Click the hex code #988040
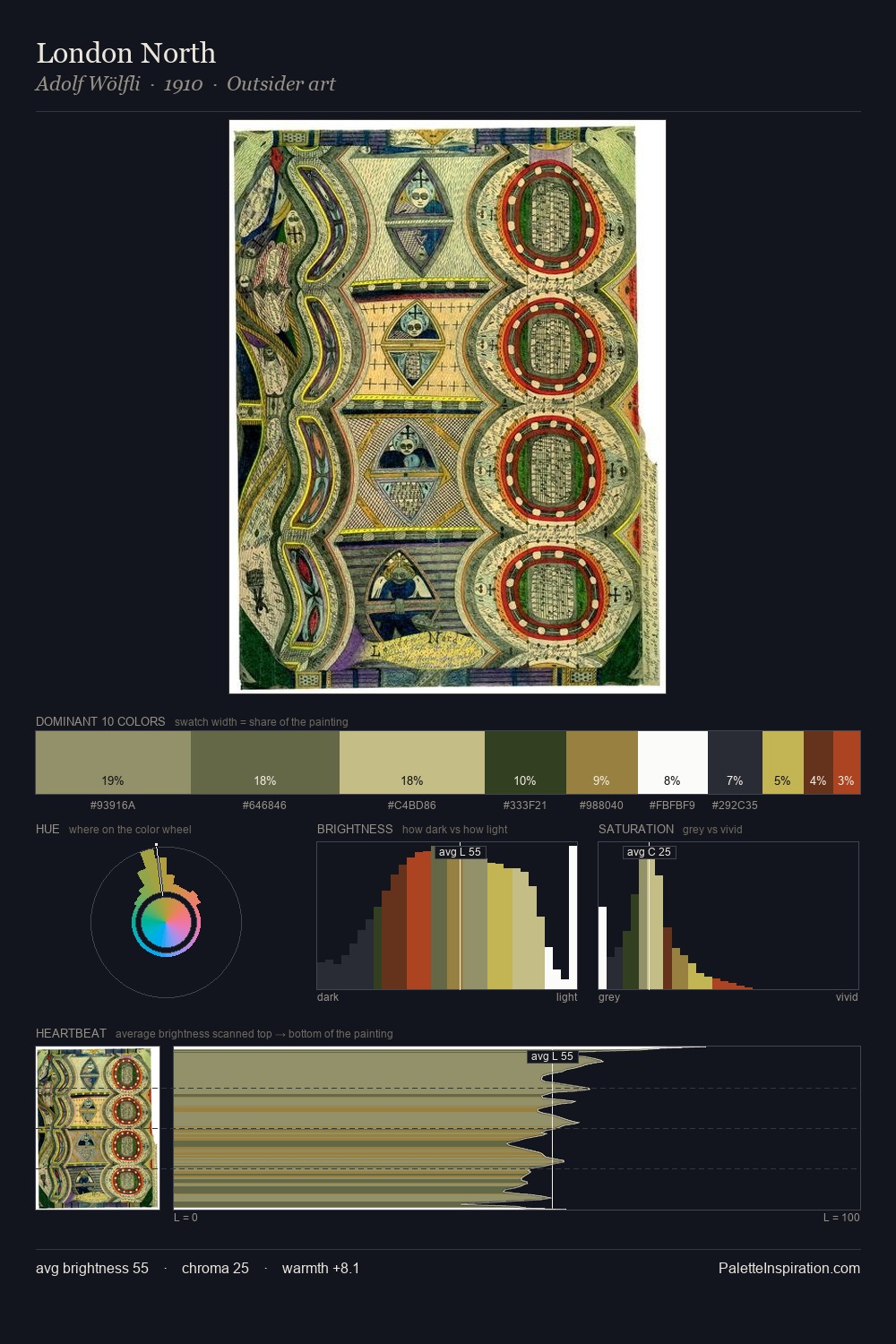This screenshot has width=896, height=1344. click(601, 806)
